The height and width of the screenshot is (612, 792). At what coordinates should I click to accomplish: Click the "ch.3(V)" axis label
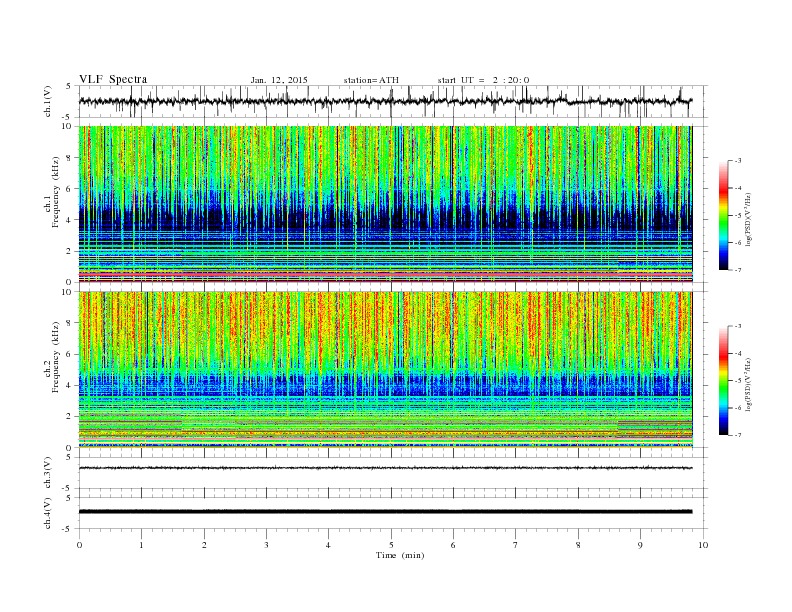(x=48, y=473)
